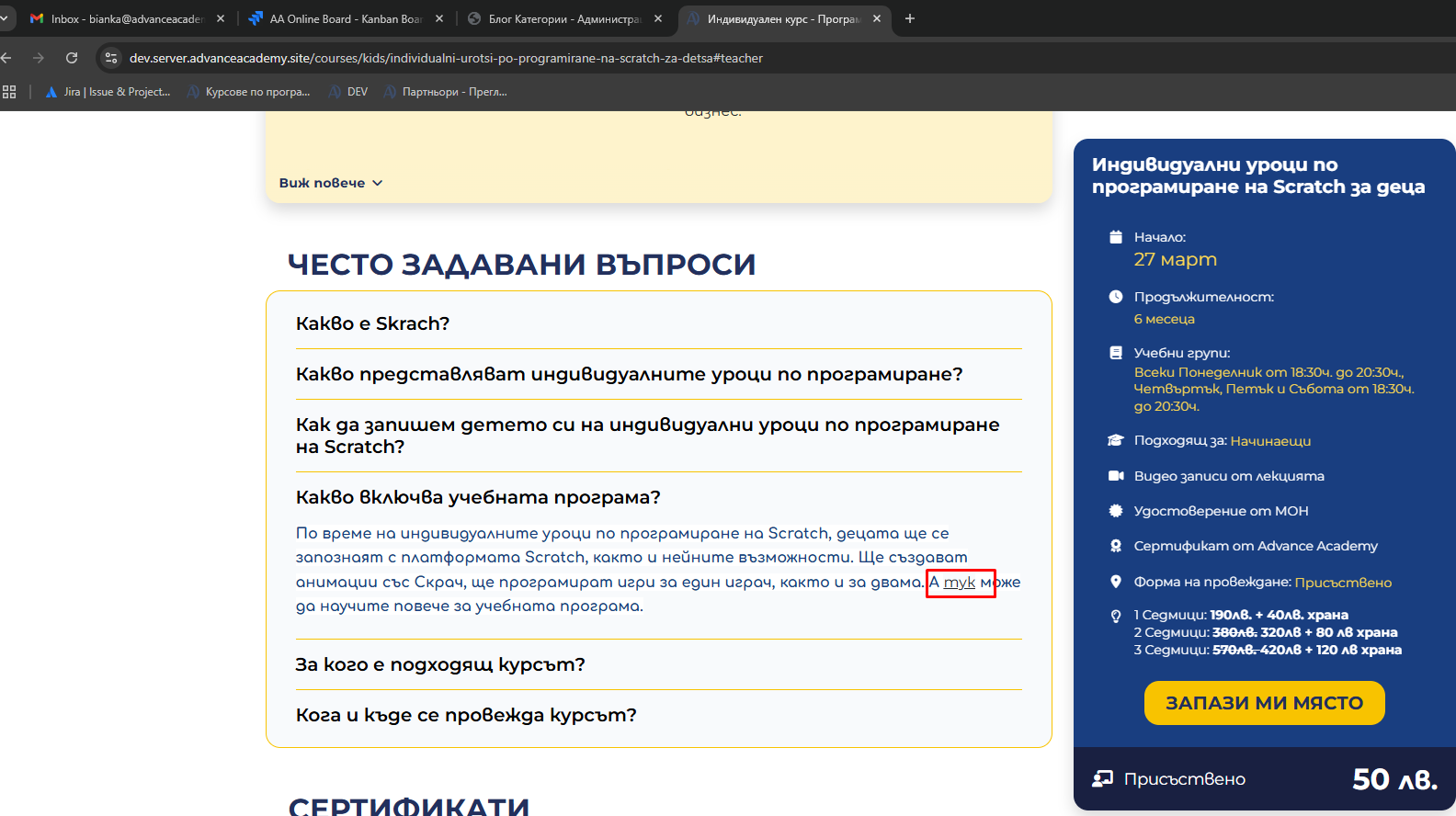
Task: Click the calendar icon next to Начало
Action: coord(1116,237)
